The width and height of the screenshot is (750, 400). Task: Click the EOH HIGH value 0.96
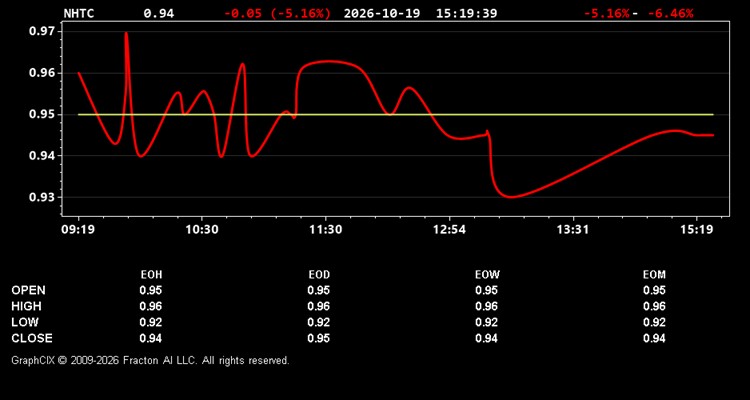(151, 306)
